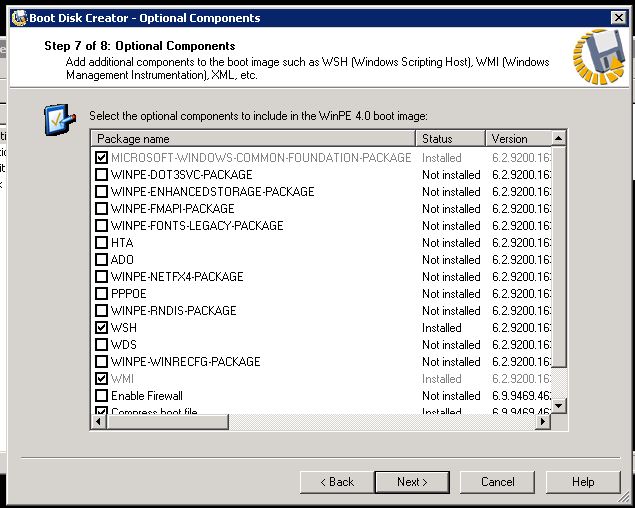The width and height of the screenshot is (635, 508).
Task: Open Help for this step
Action: click(583, 482)
